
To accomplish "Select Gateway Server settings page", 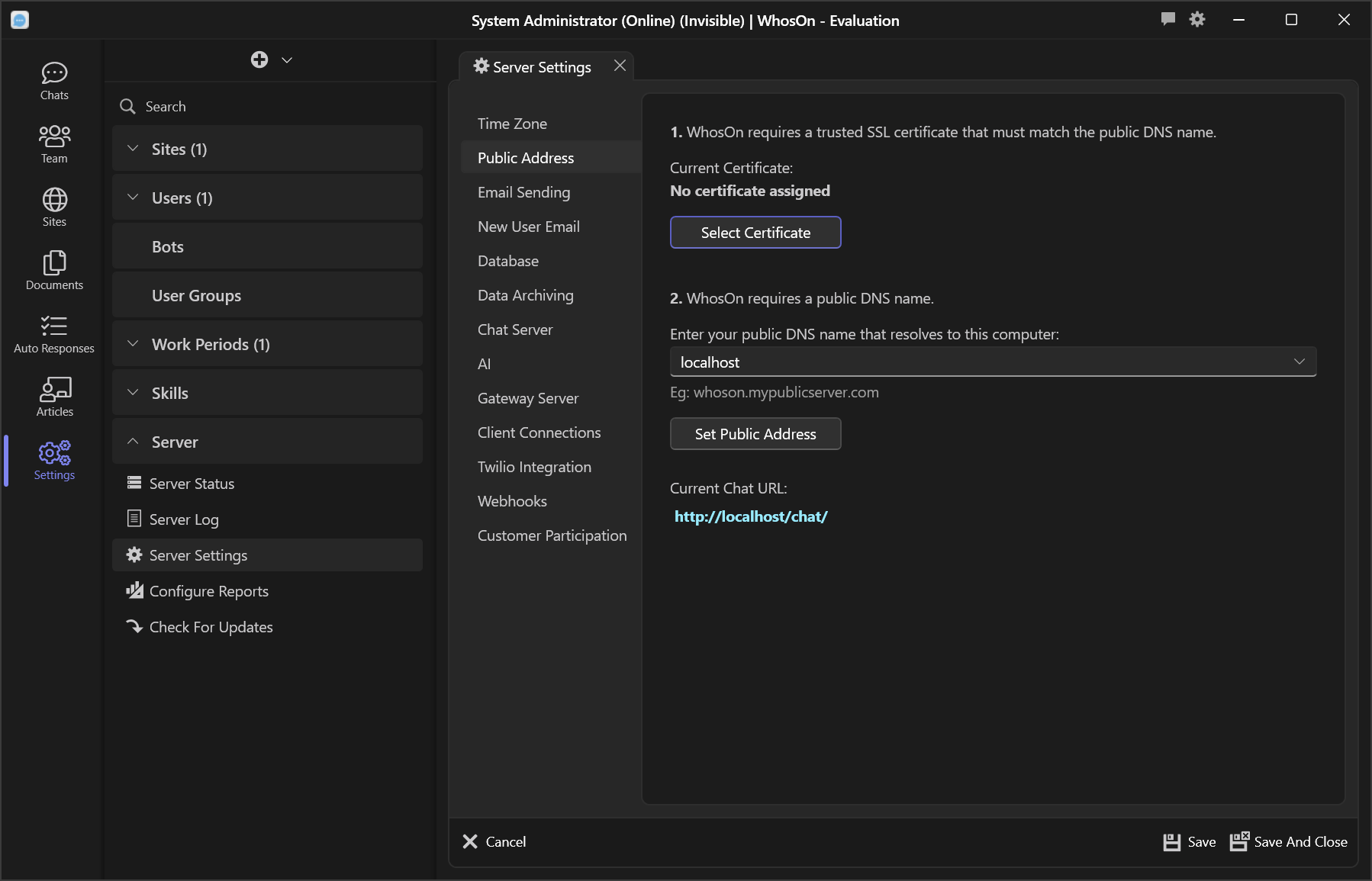I will [x=551, y=398].
